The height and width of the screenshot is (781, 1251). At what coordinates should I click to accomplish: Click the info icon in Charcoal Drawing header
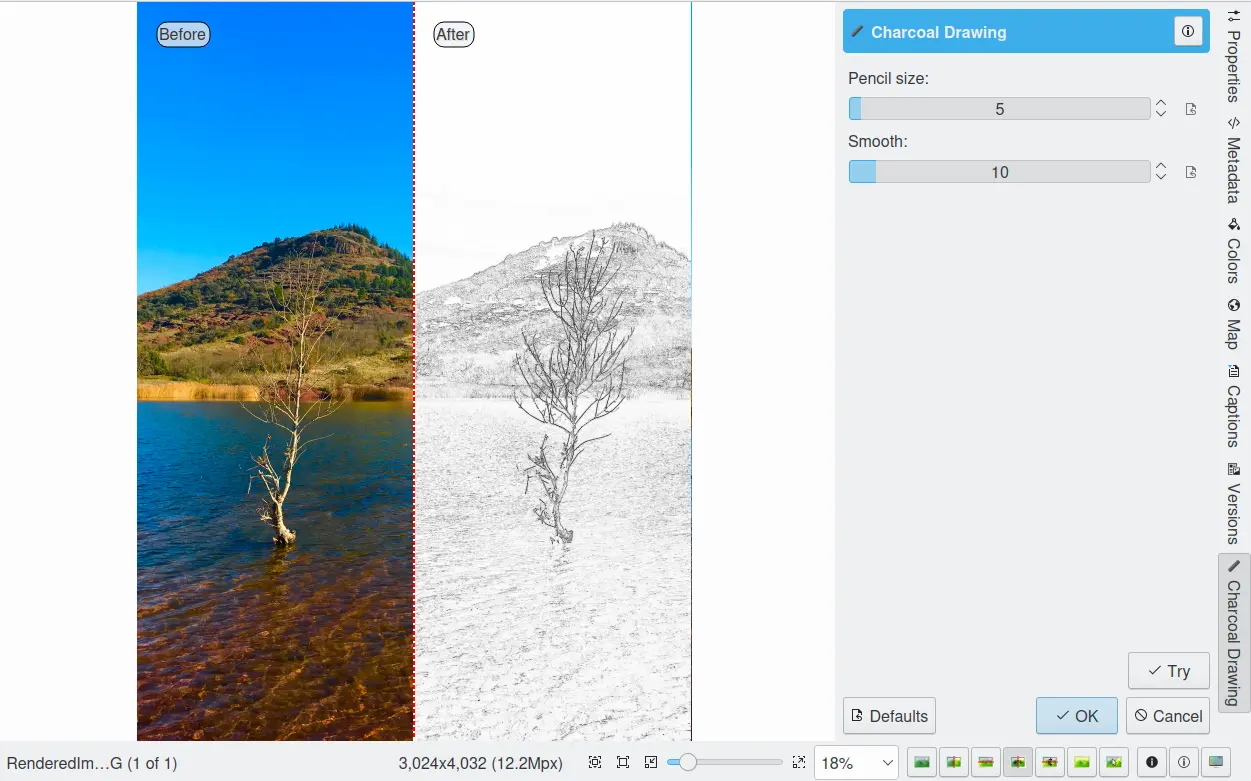1187,32
